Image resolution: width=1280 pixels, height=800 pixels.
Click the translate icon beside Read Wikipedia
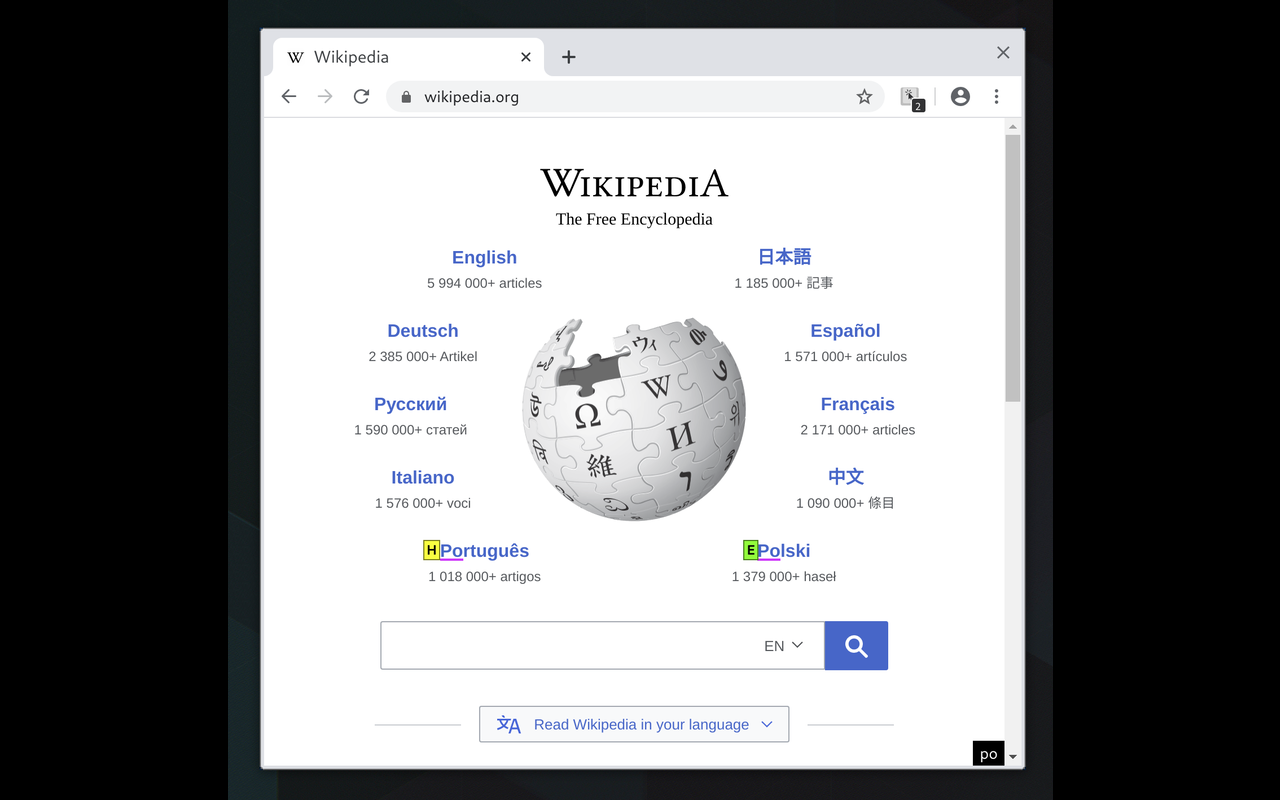pyautogui.click(x=509, y=725)
